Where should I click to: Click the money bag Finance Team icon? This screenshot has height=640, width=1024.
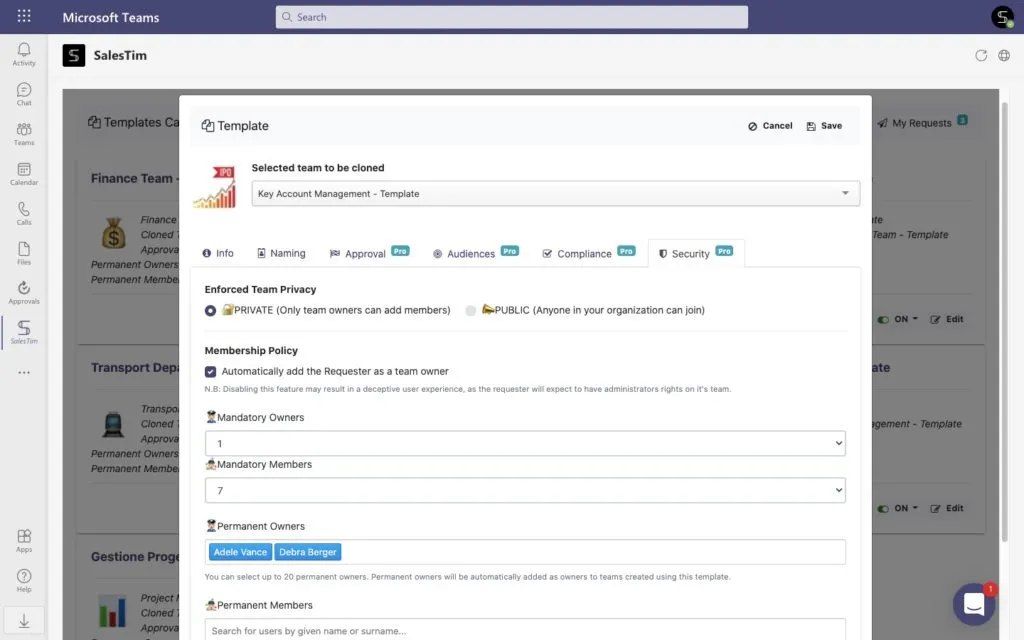[114, 232]
